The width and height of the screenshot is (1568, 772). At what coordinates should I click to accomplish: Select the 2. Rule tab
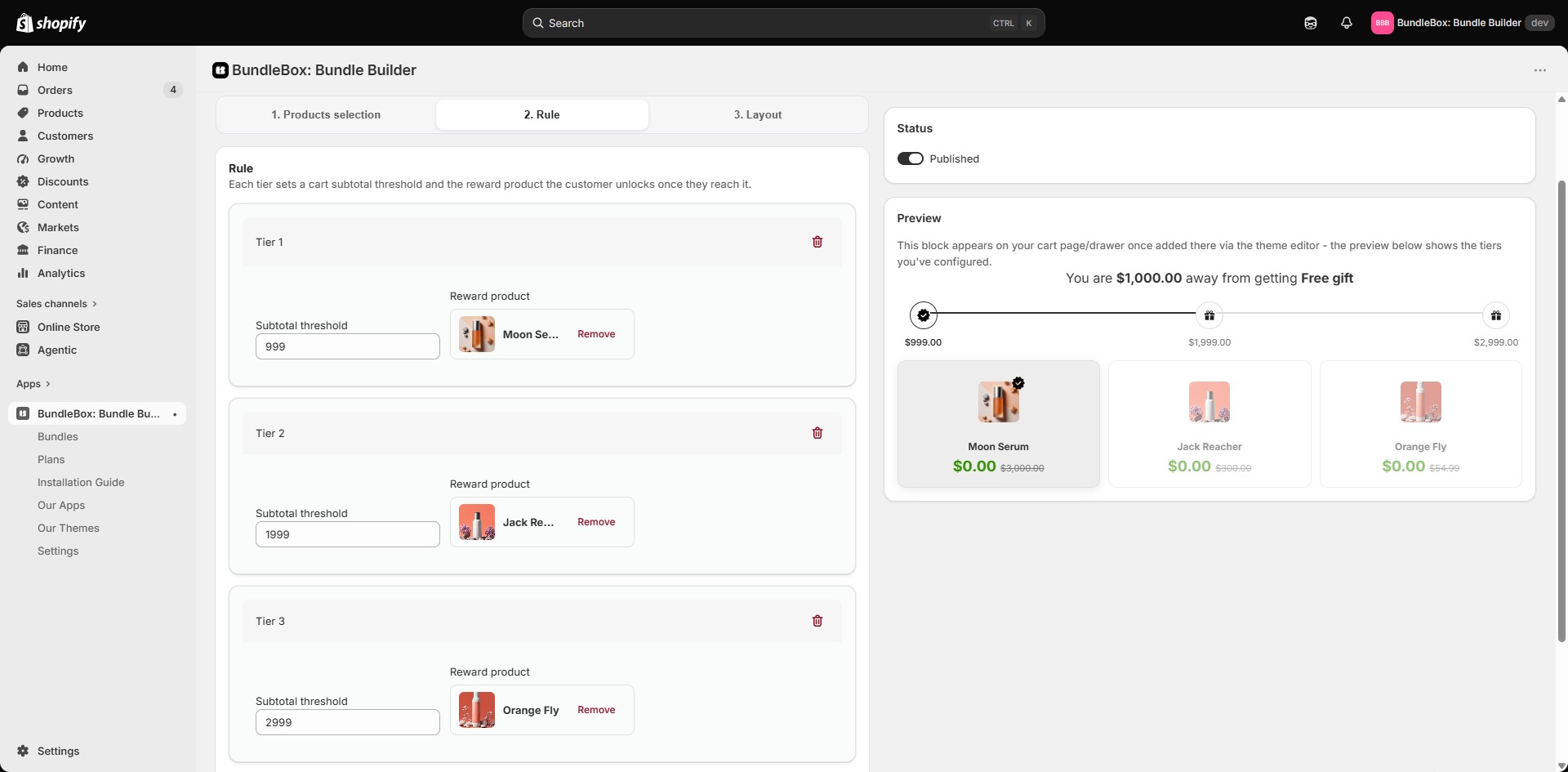point(542,114)
